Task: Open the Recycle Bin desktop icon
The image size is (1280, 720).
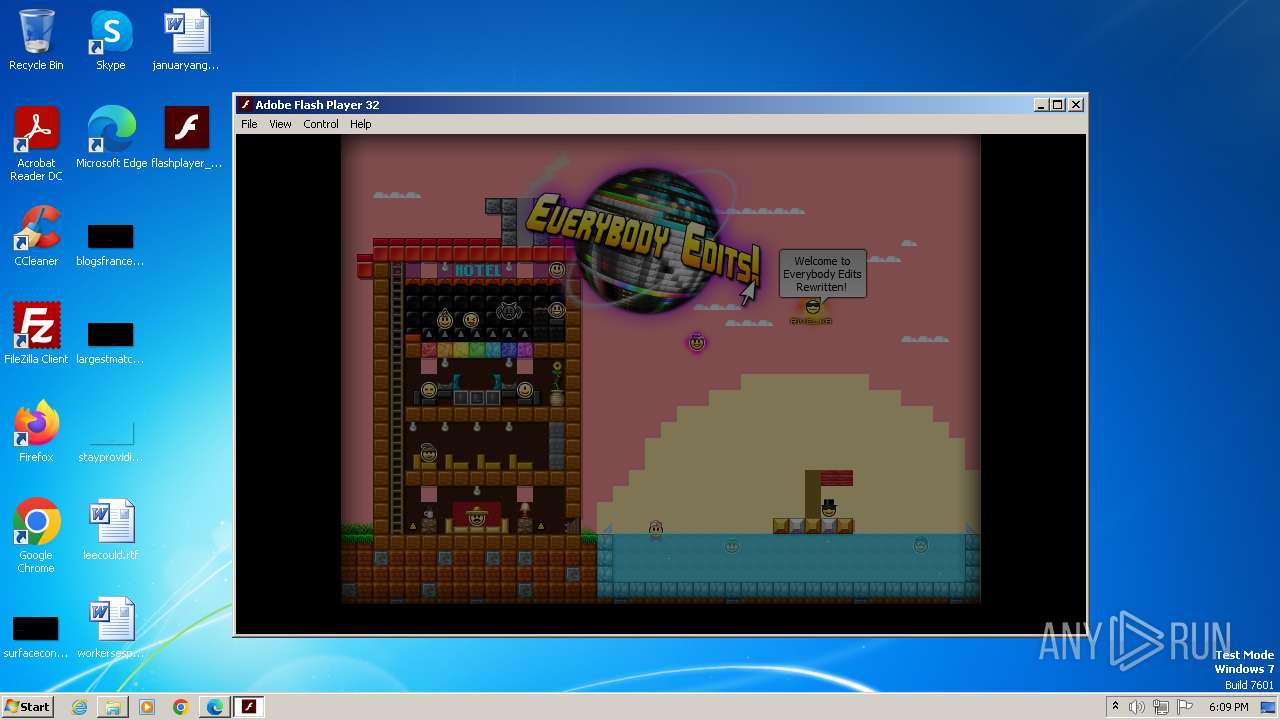Action: coord(36,41)
